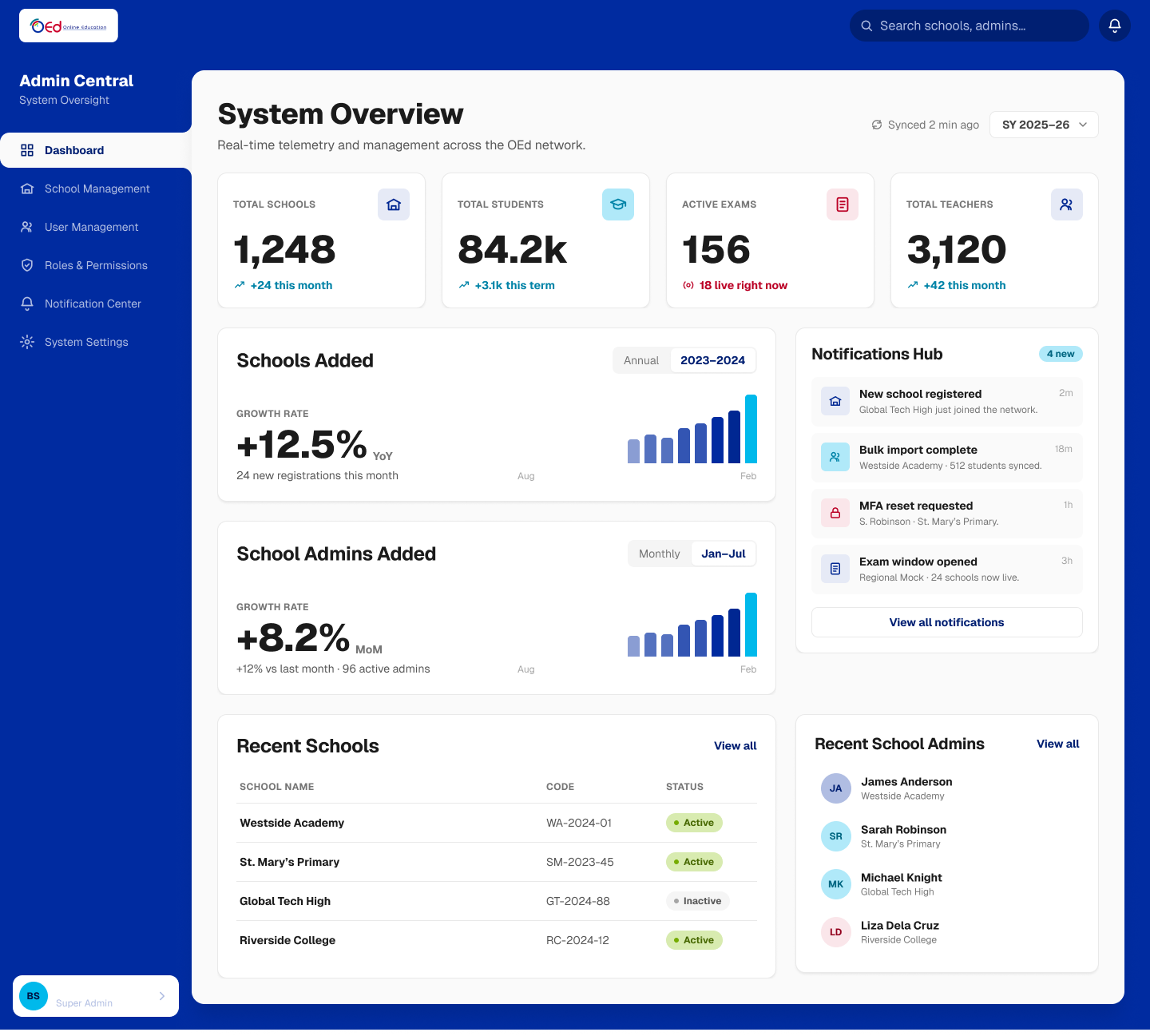The width and height of the screenshot is (1150, 1036).
Task: Click the Active status badge for Riverside College
Action: [694, 940]
